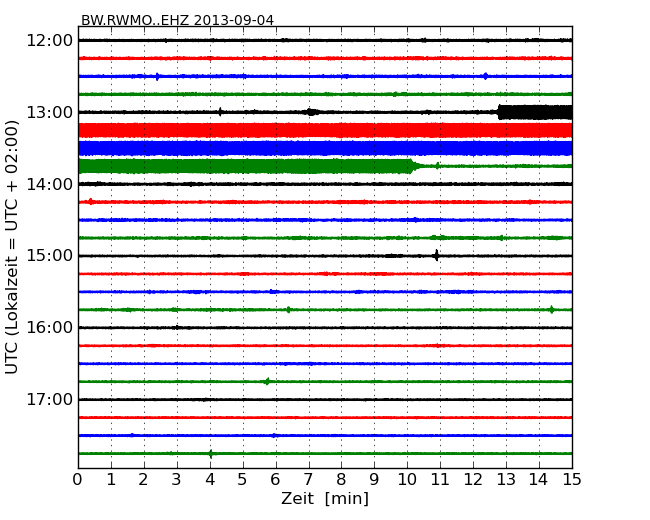Select x-axis tick label 11

(440, 480)
